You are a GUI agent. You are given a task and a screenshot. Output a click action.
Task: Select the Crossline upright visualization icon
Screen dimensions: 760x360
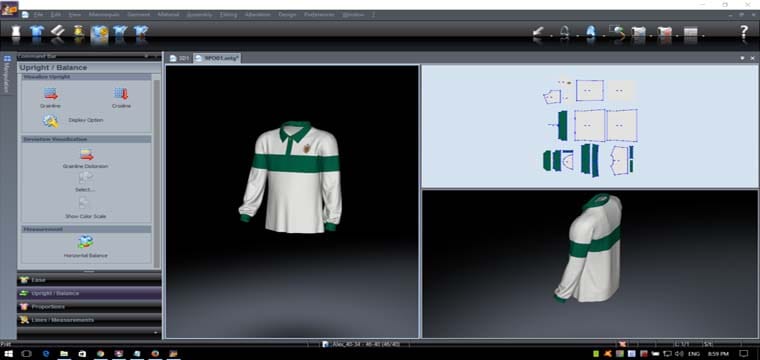121,94
